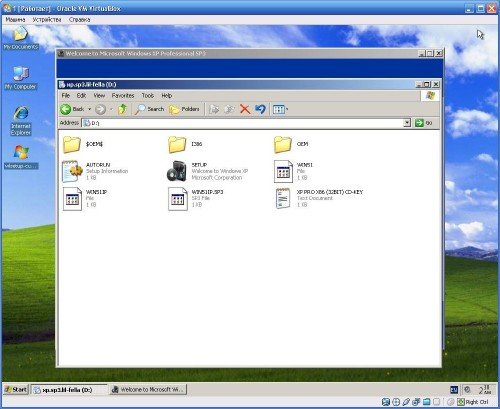
Task: Switch to Welcome to Microsoft taskbar button
Action: click(x=148, y=389)
